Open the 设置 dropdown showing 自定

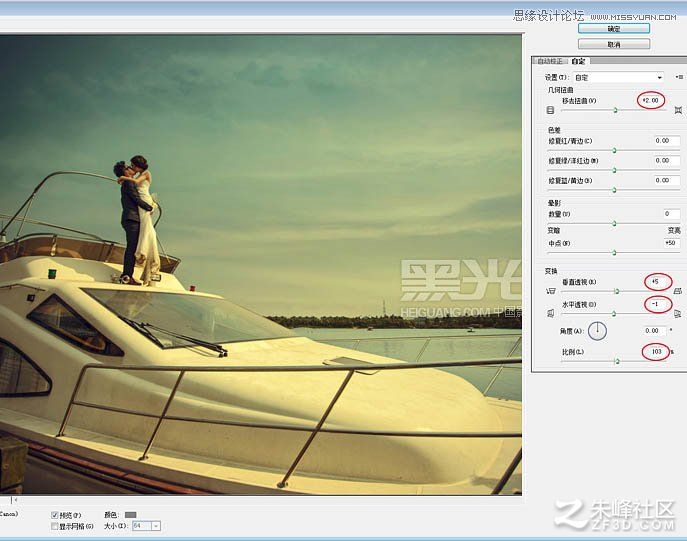click(x=618, y=78)
